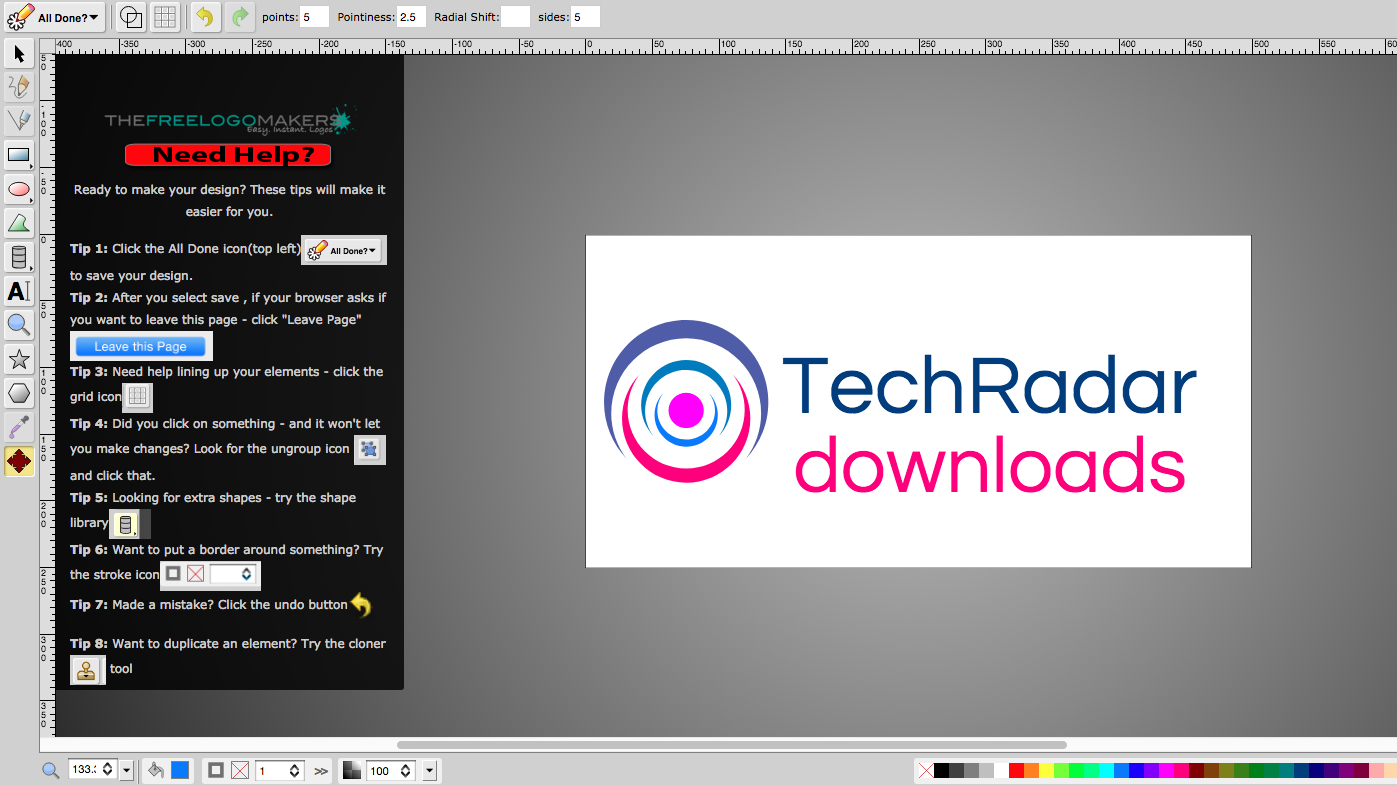Open the blue fill color swatch
The height and width of the screenshot is (786, 1397).
pyautogui.click(x=180, y=770)
